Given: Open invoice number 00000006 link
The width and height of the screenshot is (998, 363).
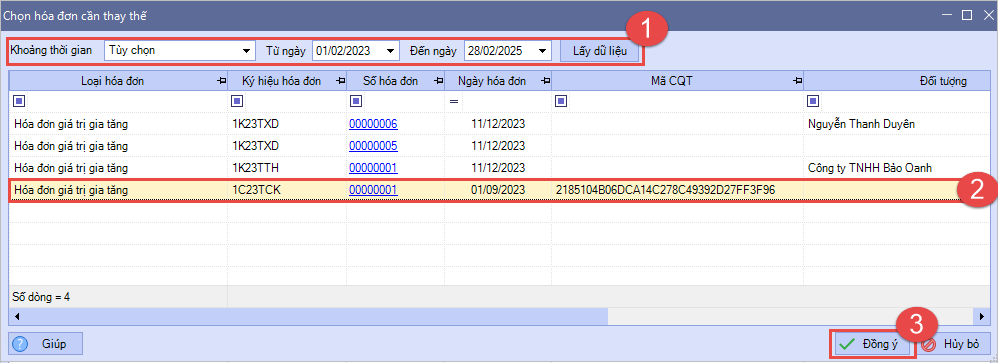Looking at the screenshot, I should 373,124.
